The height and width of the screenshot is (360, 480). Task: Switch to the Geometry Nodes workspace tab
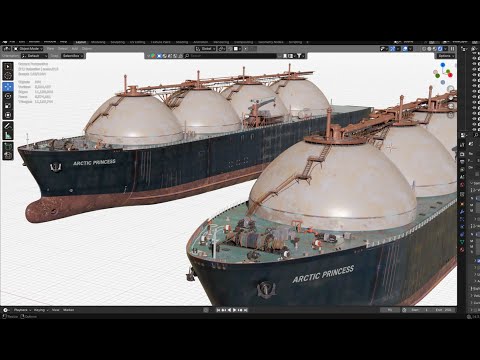coord(271,42)
